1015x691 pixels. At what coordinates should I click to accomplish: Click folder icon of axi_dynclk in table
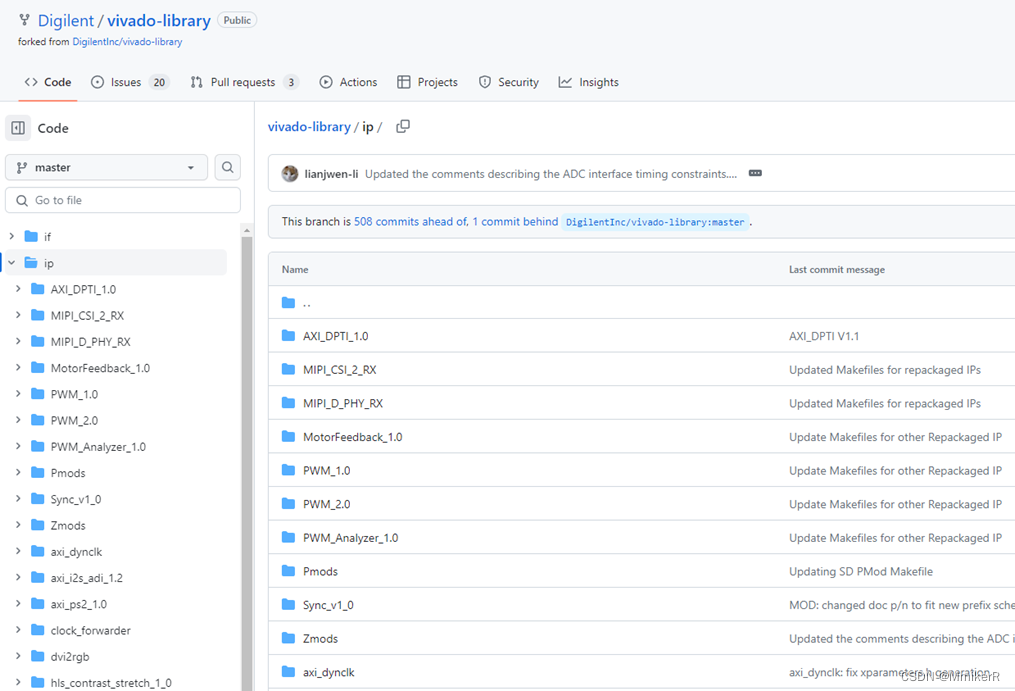289,672
